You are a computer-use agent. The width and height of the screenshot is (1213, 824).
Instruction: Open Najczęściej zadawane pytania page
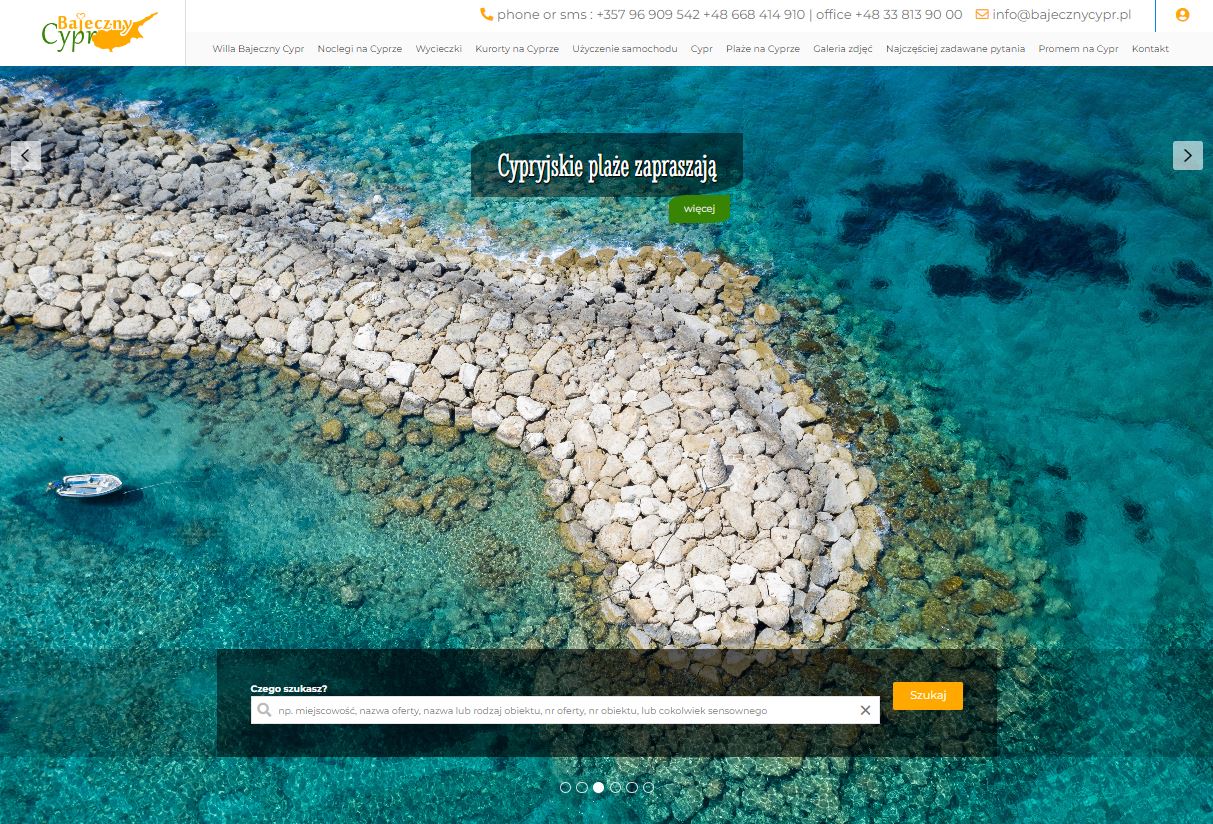point(955,48)
